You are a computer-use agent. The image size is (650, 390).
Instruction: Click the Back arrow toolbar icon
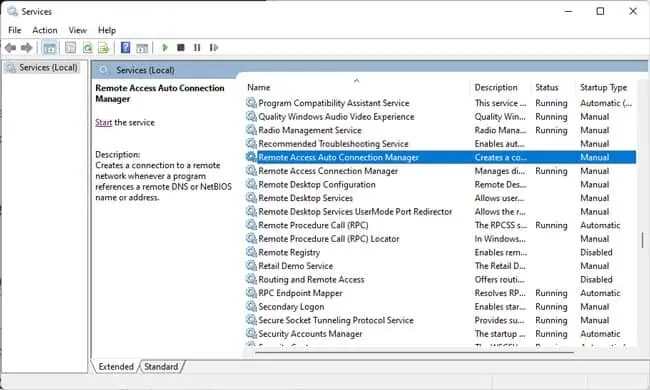coord(10,48)
